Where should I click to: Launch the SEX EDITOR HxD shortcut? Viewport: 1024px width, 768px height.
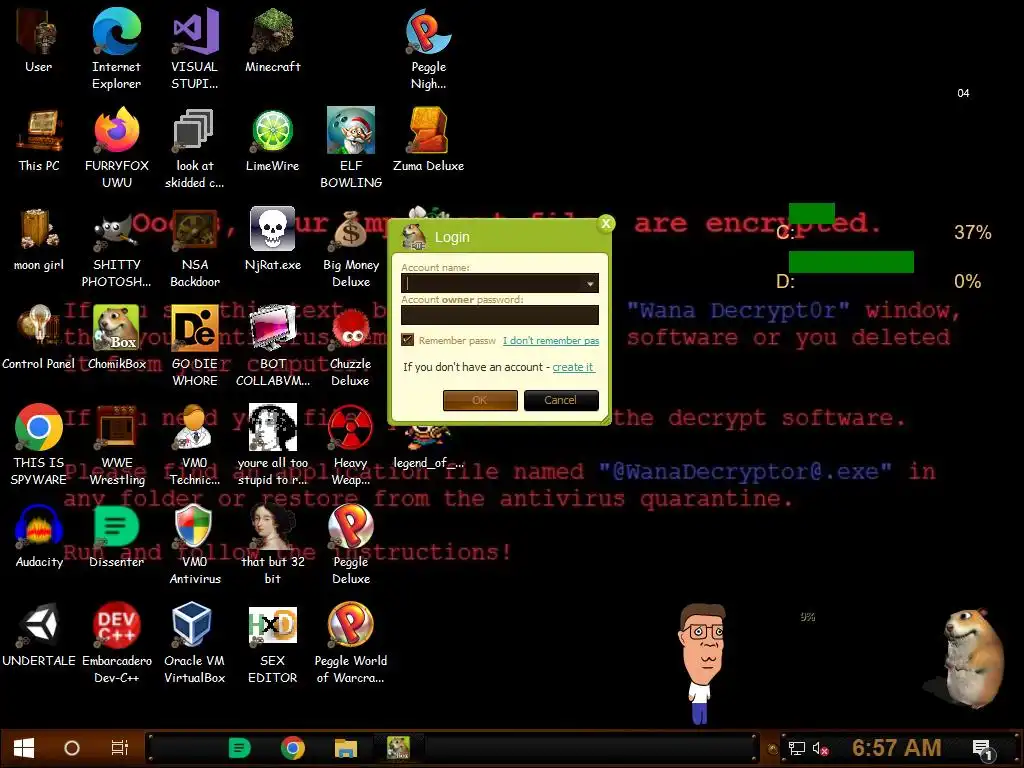point(272,644)
